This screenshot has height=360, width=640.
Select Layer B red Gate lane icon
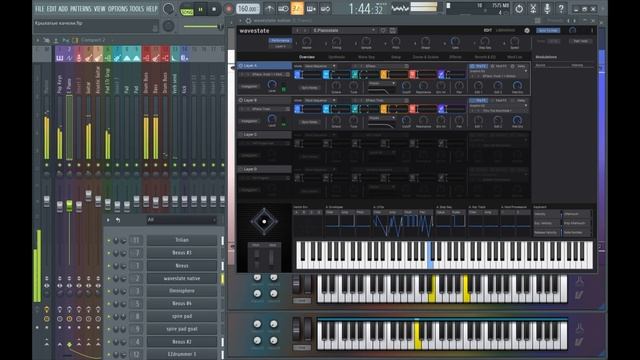[412, 109]
